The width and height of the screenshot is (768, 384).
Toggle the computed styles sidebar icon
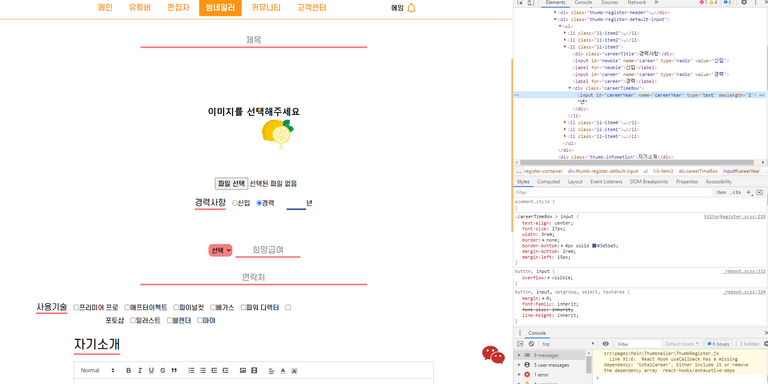(760, 192)
